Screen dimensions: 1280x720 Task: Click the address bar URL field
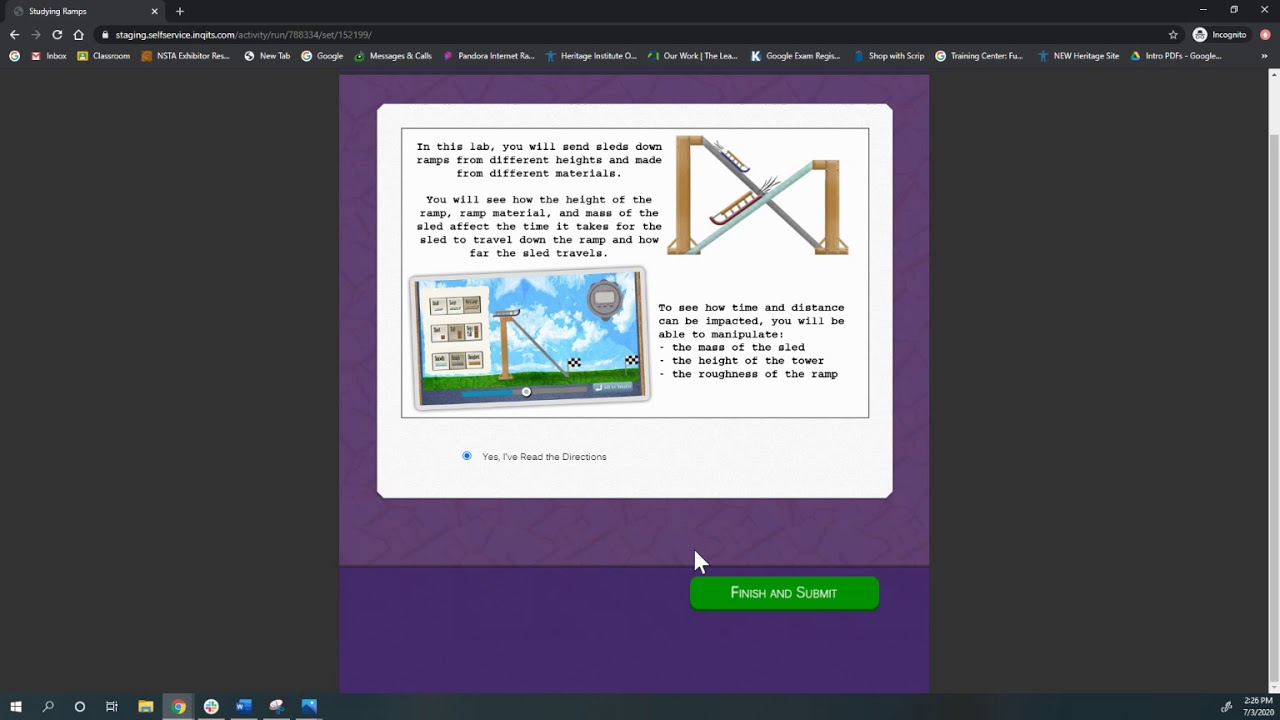[640, 34]
